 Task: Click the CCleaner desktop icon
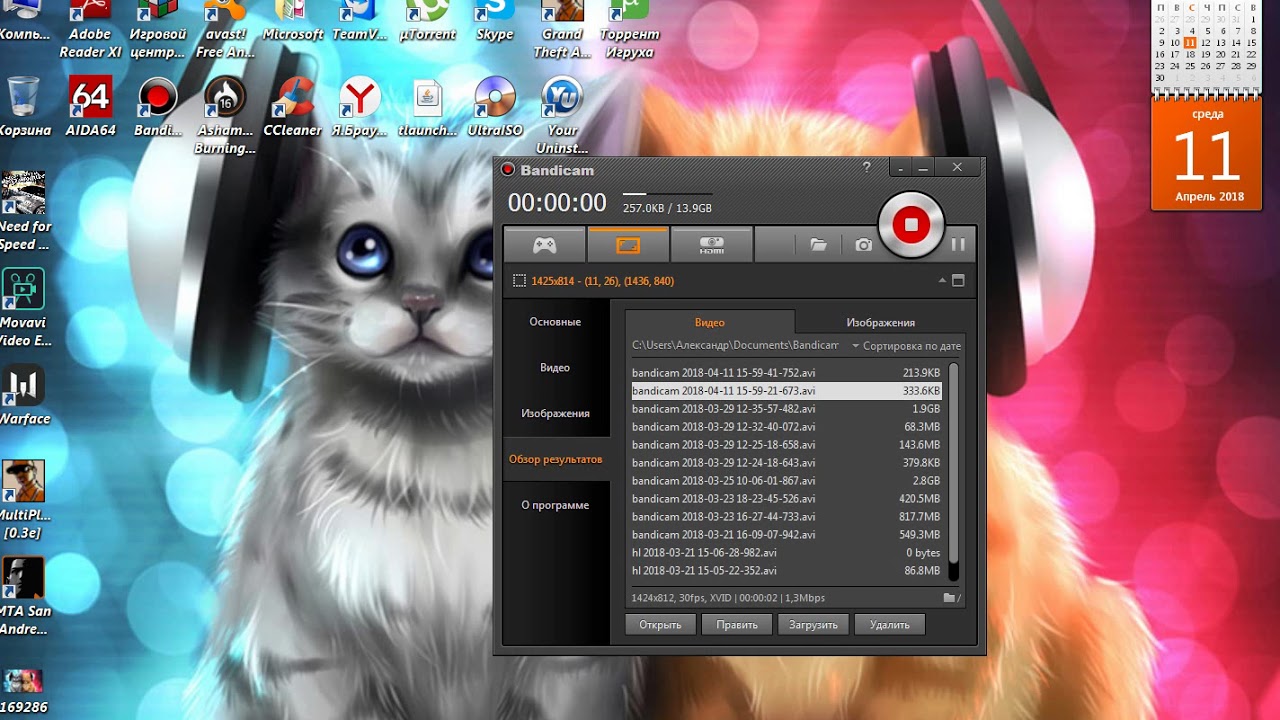292,107
